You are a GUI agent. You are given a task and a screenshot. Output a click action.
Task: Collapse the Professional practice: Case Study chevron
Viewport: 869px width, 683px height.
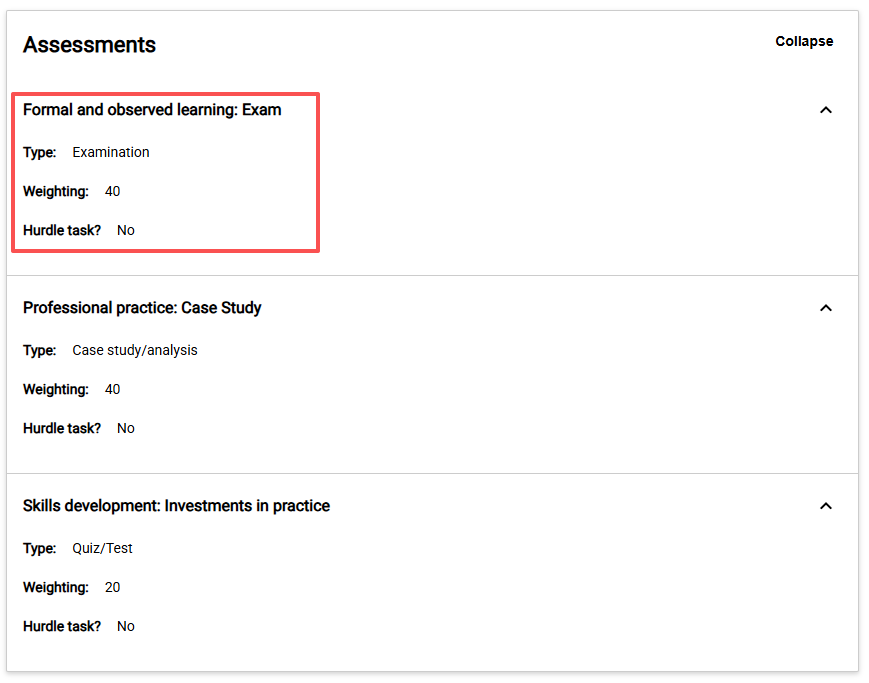[x=825, y=308]
